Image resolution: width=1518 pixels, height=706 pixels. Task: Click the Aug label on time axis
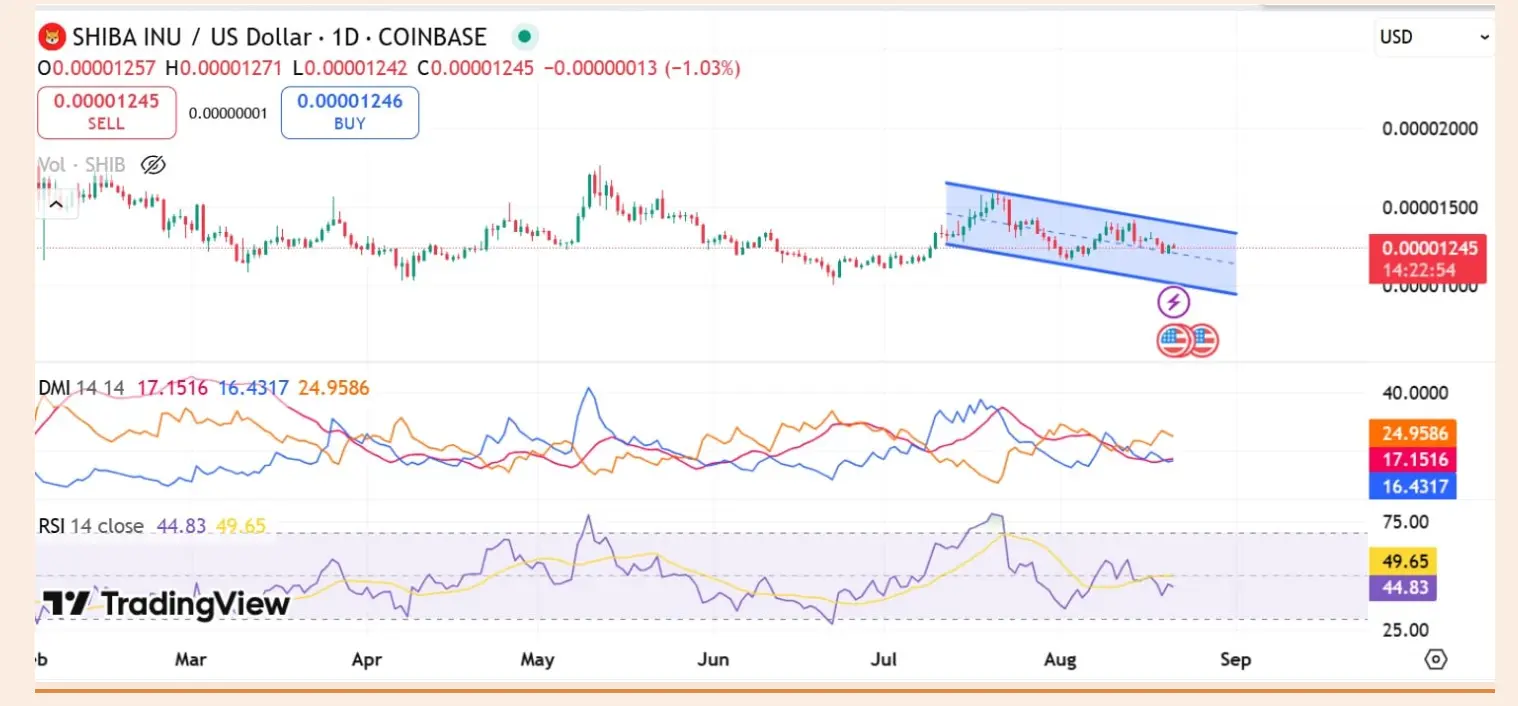coord(1060,660)
